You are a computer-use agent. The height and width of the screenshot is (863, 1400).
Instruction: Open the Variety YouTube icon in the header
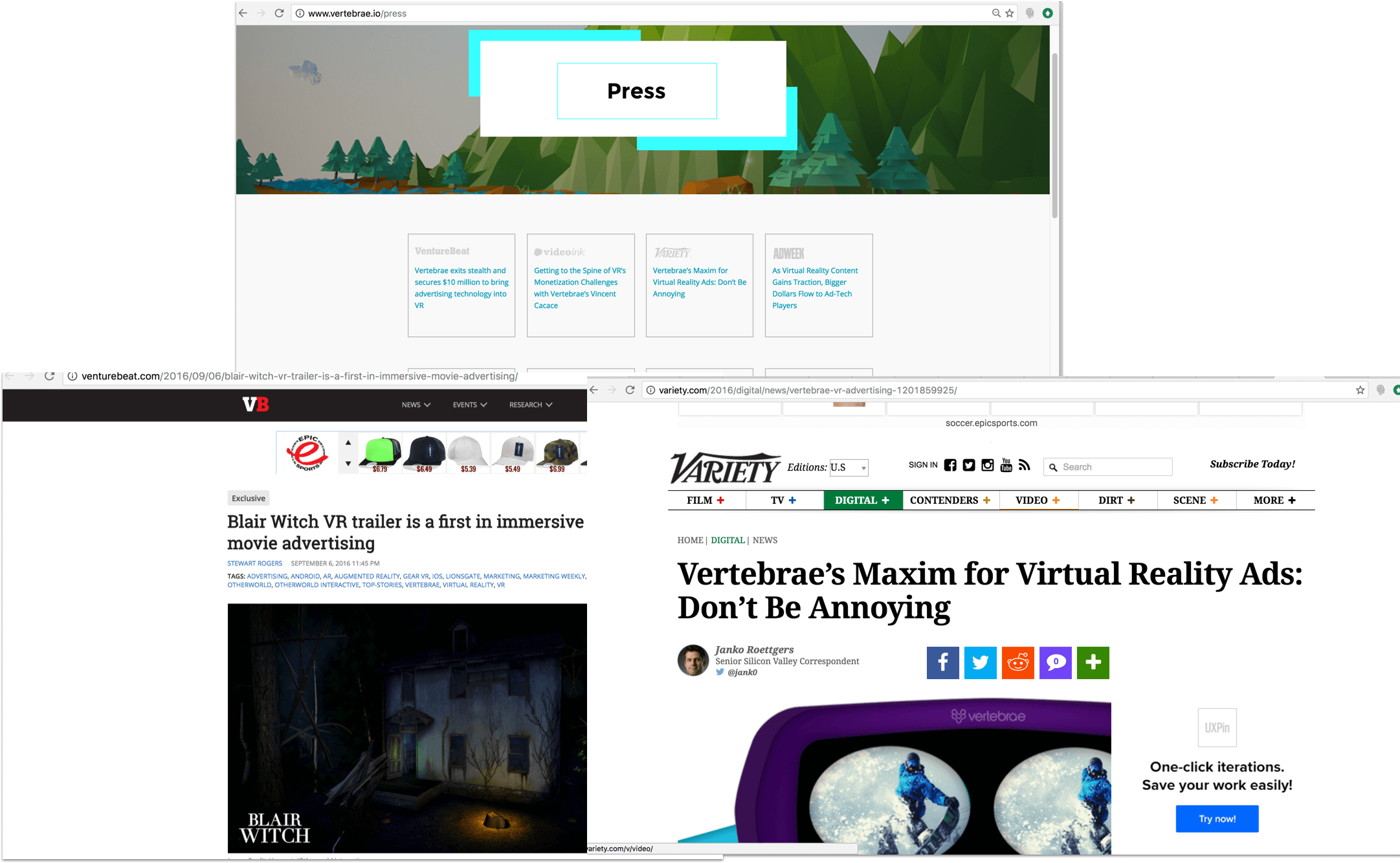tap(1006, 465)
